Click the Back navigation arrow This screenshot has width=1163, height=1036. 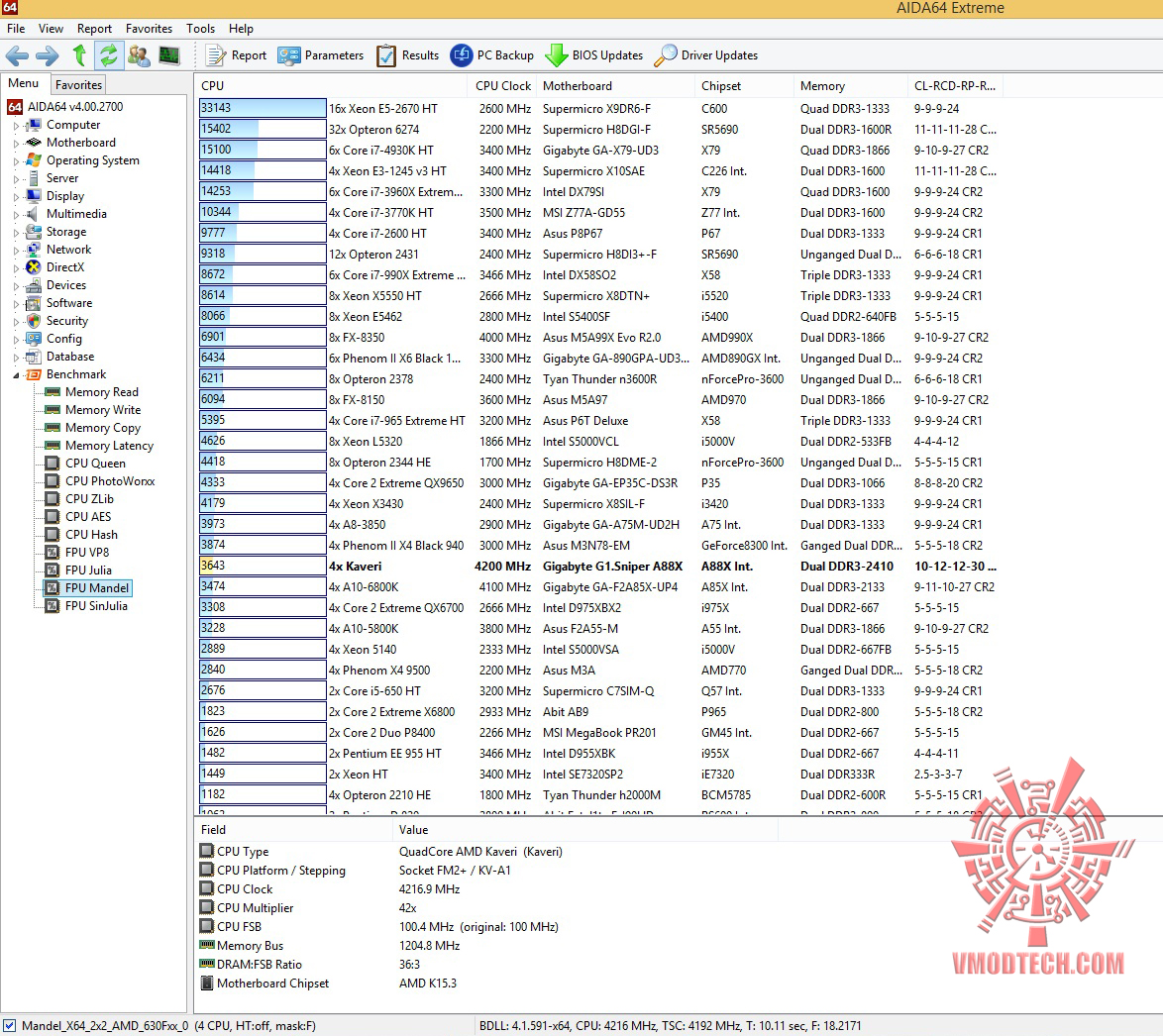(17, 55)
